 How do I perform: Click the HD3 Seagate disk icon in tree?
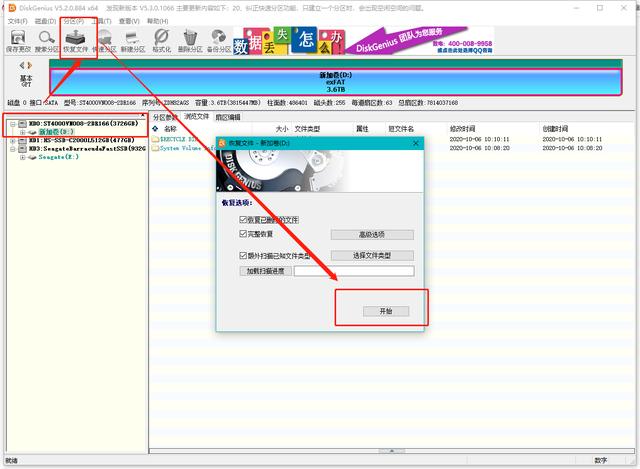(22, 149)
